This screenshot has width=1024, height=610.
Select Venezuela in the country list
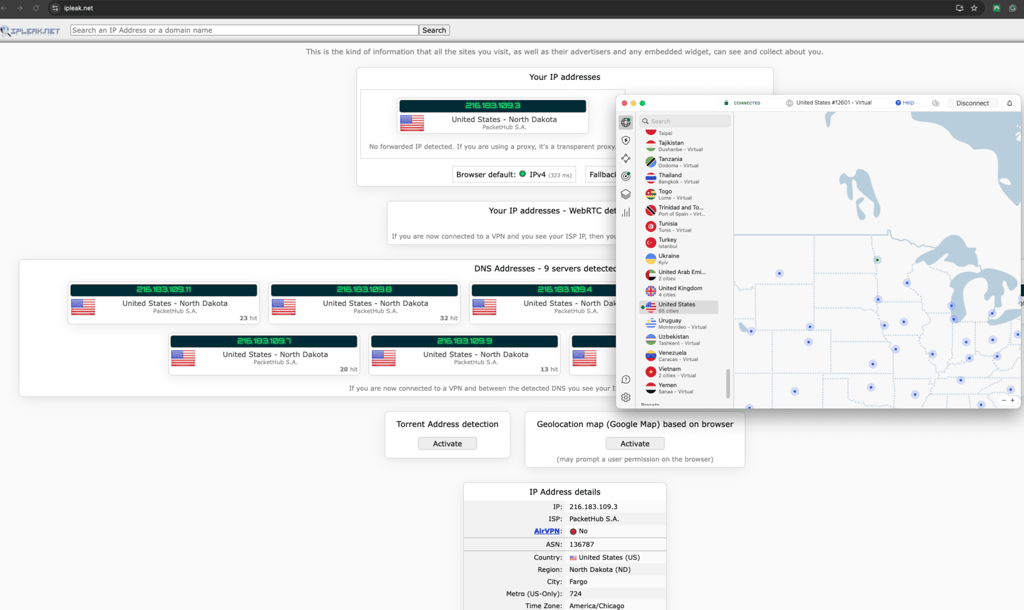click(679, 355)
